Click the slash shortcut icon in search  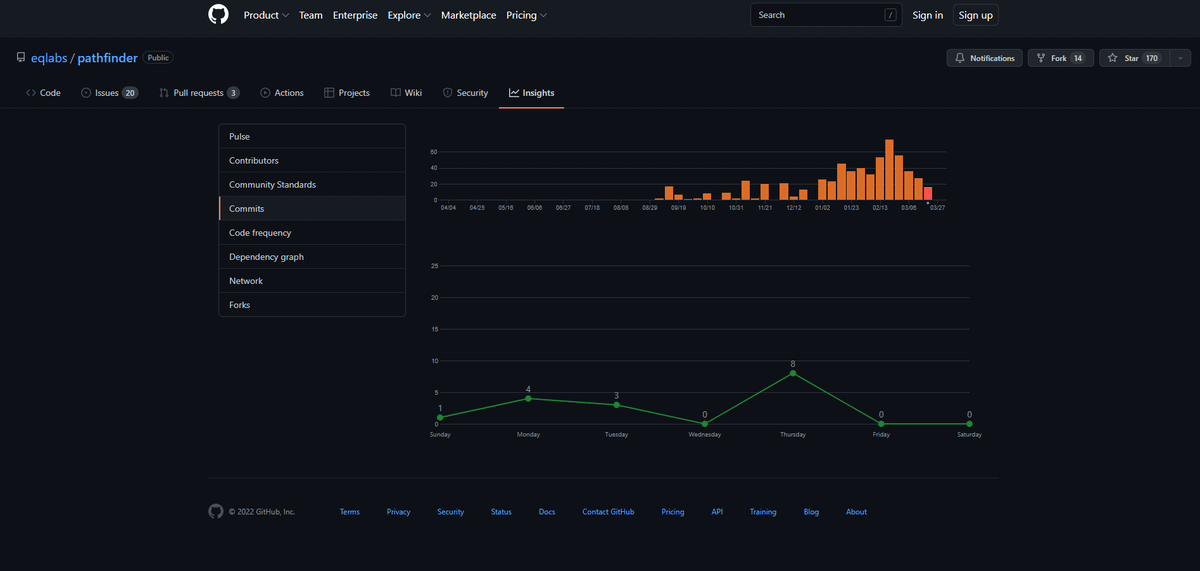click(890, 16)
